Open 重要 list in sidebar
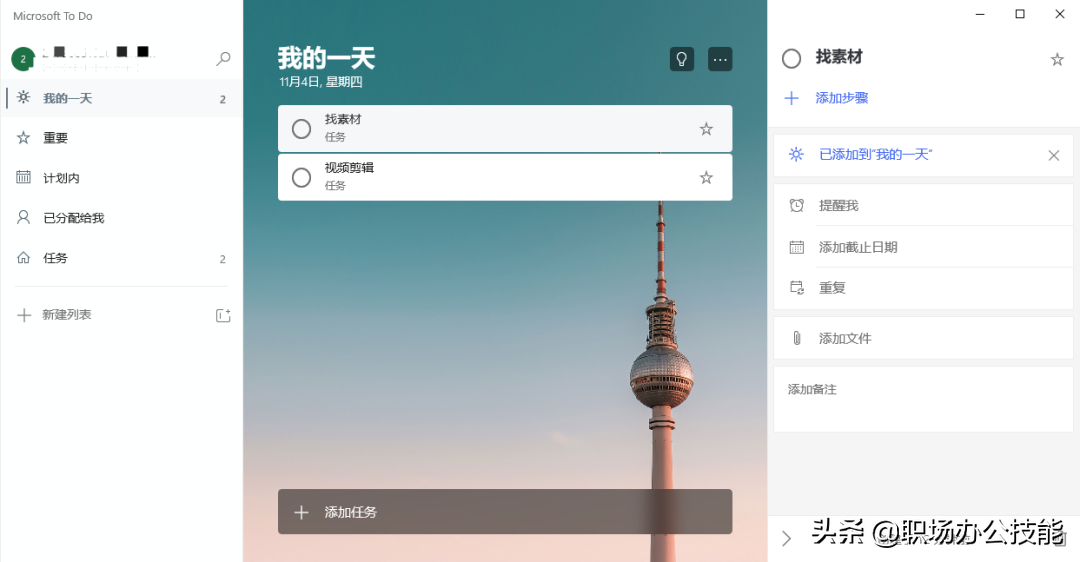 [121, 138]
